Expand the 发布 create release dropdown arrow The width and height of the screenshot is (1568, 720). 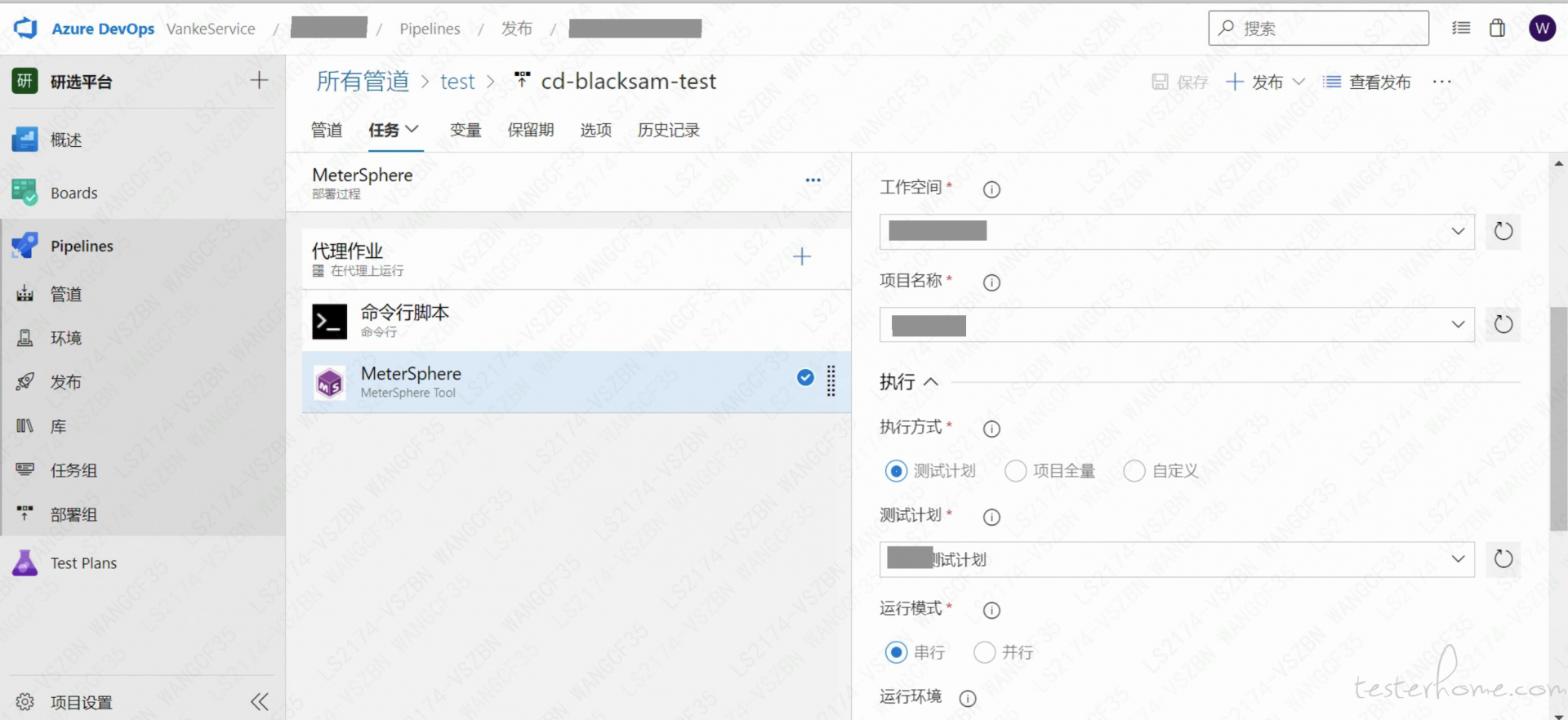(1298, 82)
